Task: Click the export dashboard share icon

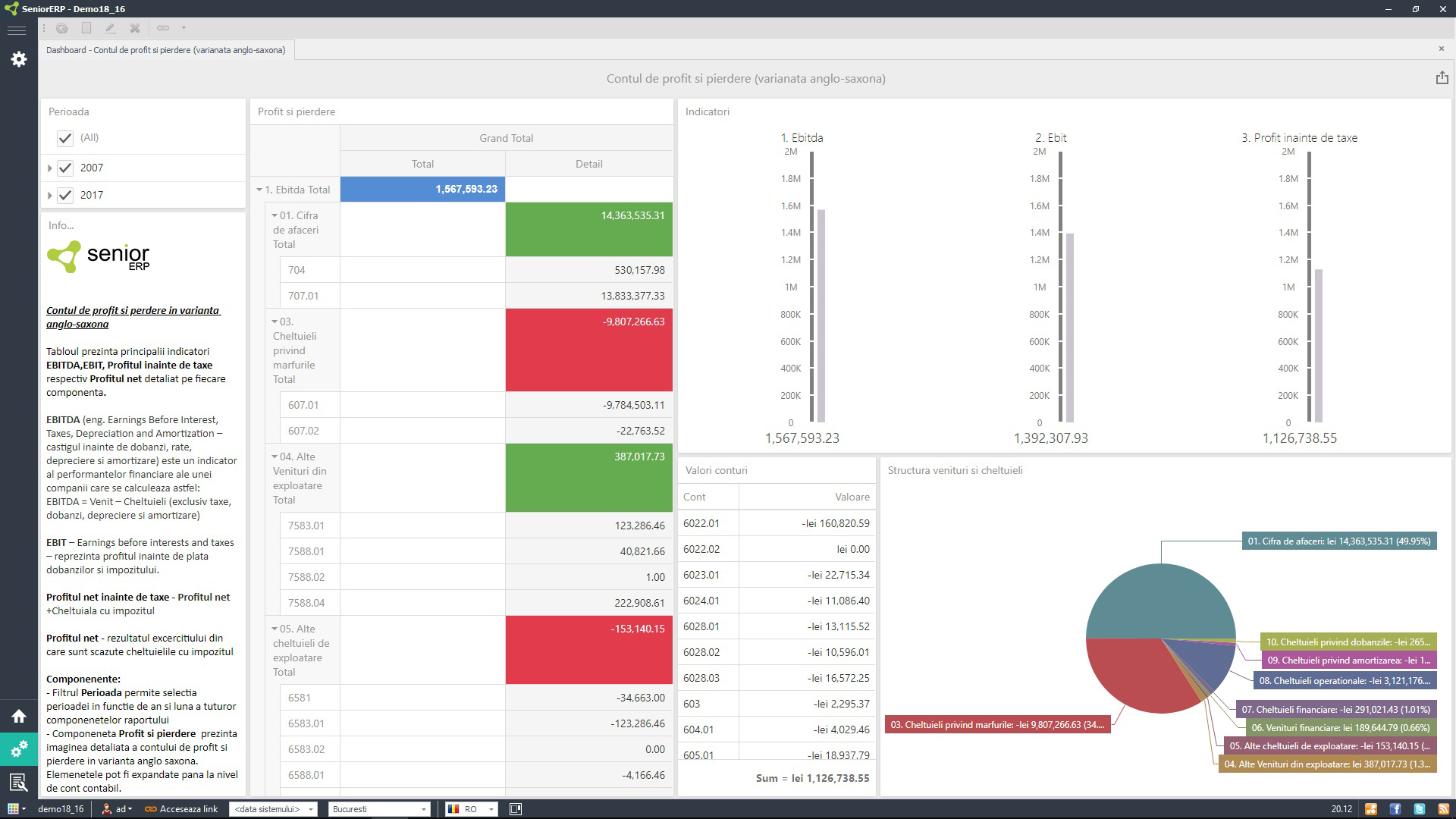Action: point(1442,77)
